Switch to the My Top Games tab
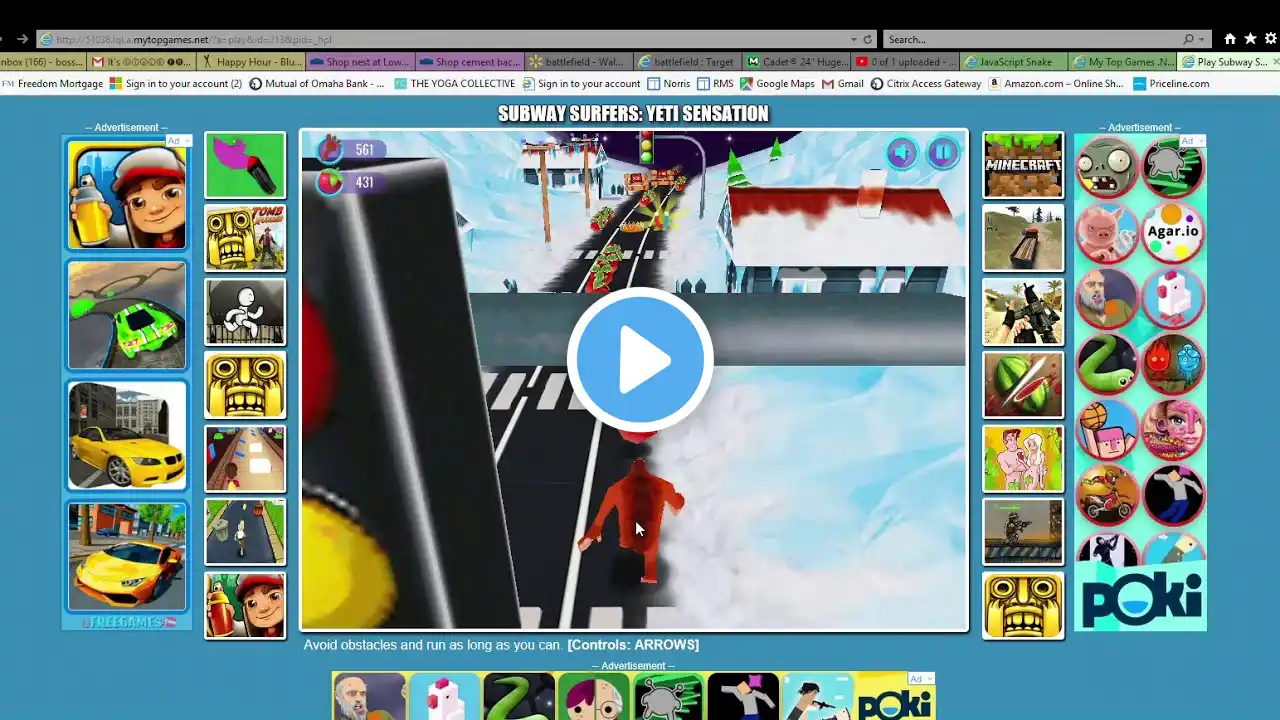The height and width of the screenshot is (720, 1280). point(1124,62)
